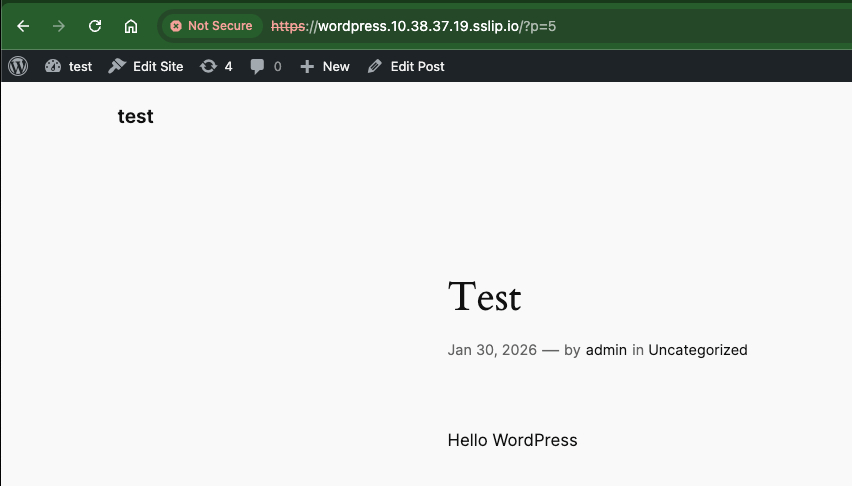Viewport: 852px width, 486px height.
Task: Click the Test post title heading
Action: coord(484,297)
